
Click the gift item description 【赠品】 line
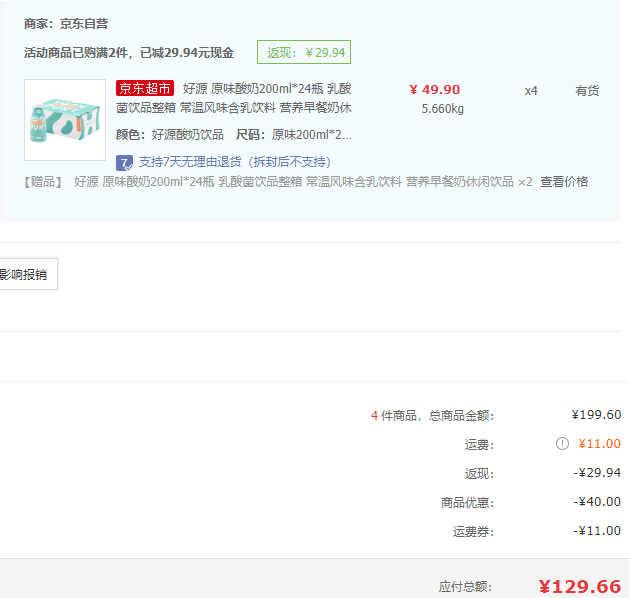click(x=278, y=182)
